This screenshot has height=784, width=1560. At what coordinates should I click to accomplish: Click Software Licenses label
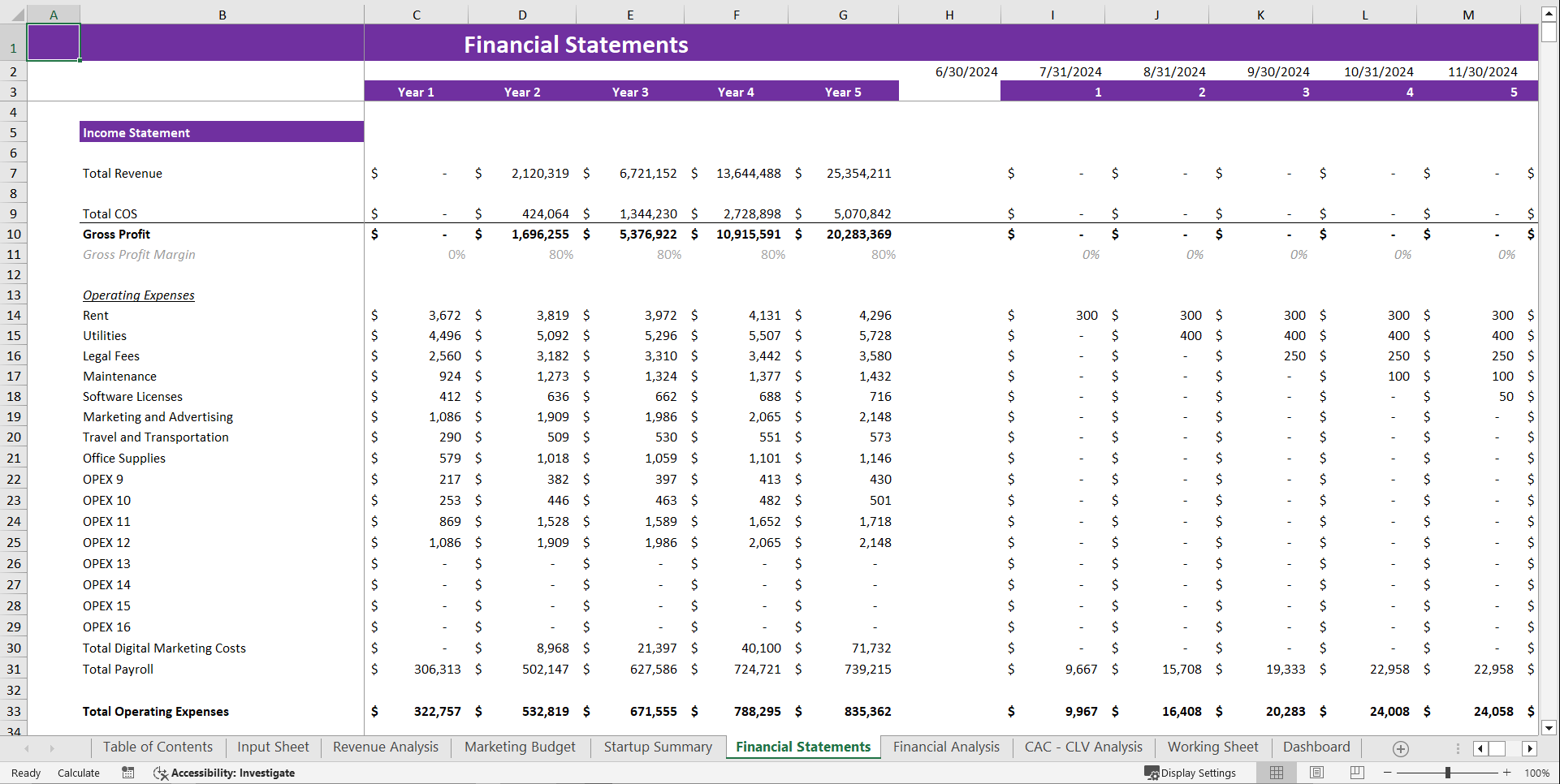[132, 396]
